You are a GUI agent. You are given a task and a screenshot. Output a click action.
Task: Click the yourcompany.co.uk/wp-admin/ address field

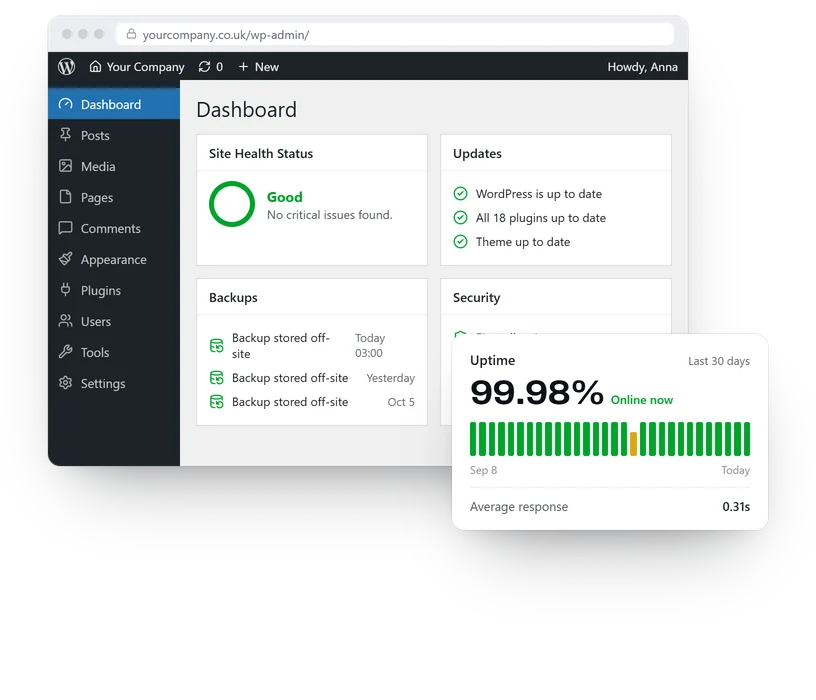tap(395, 34)
